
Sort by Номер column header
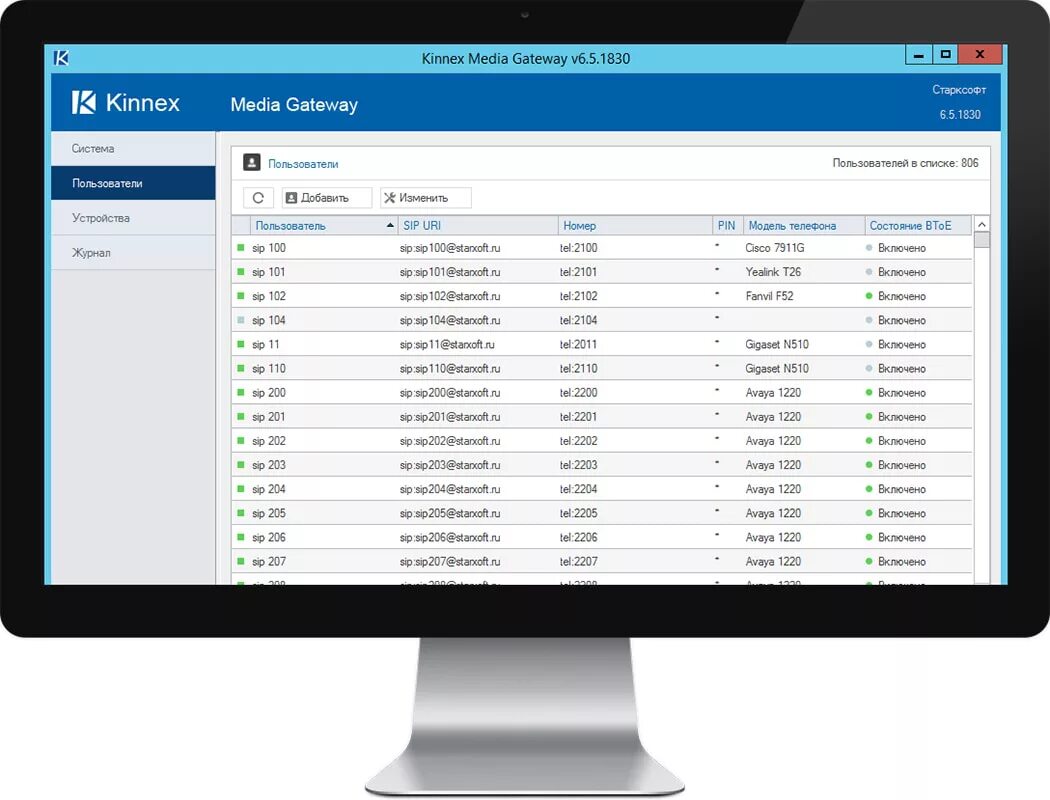(x=635, y=226)
